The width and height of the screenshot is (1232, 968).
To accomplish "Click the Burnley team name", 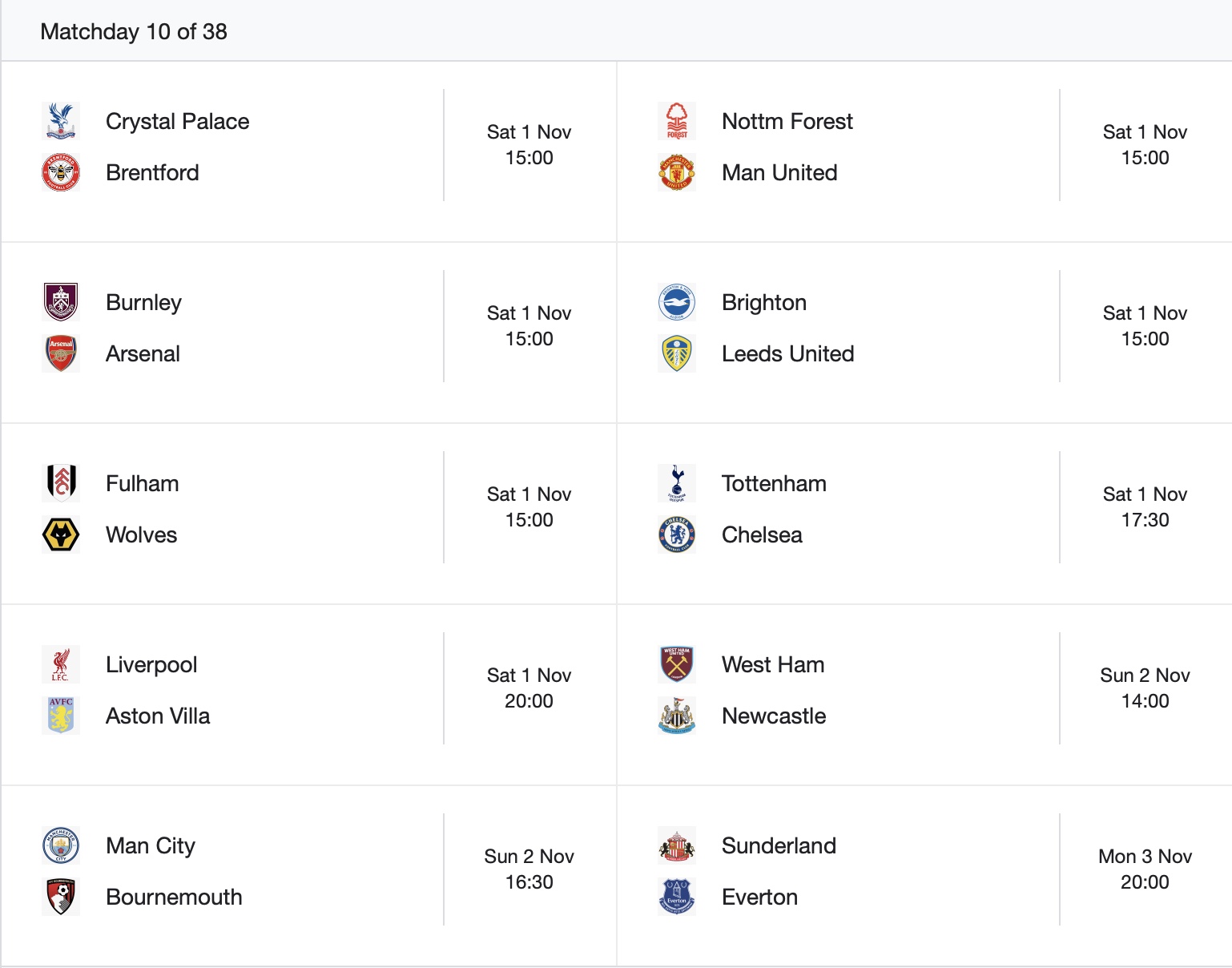I will [x=143, y=302].
